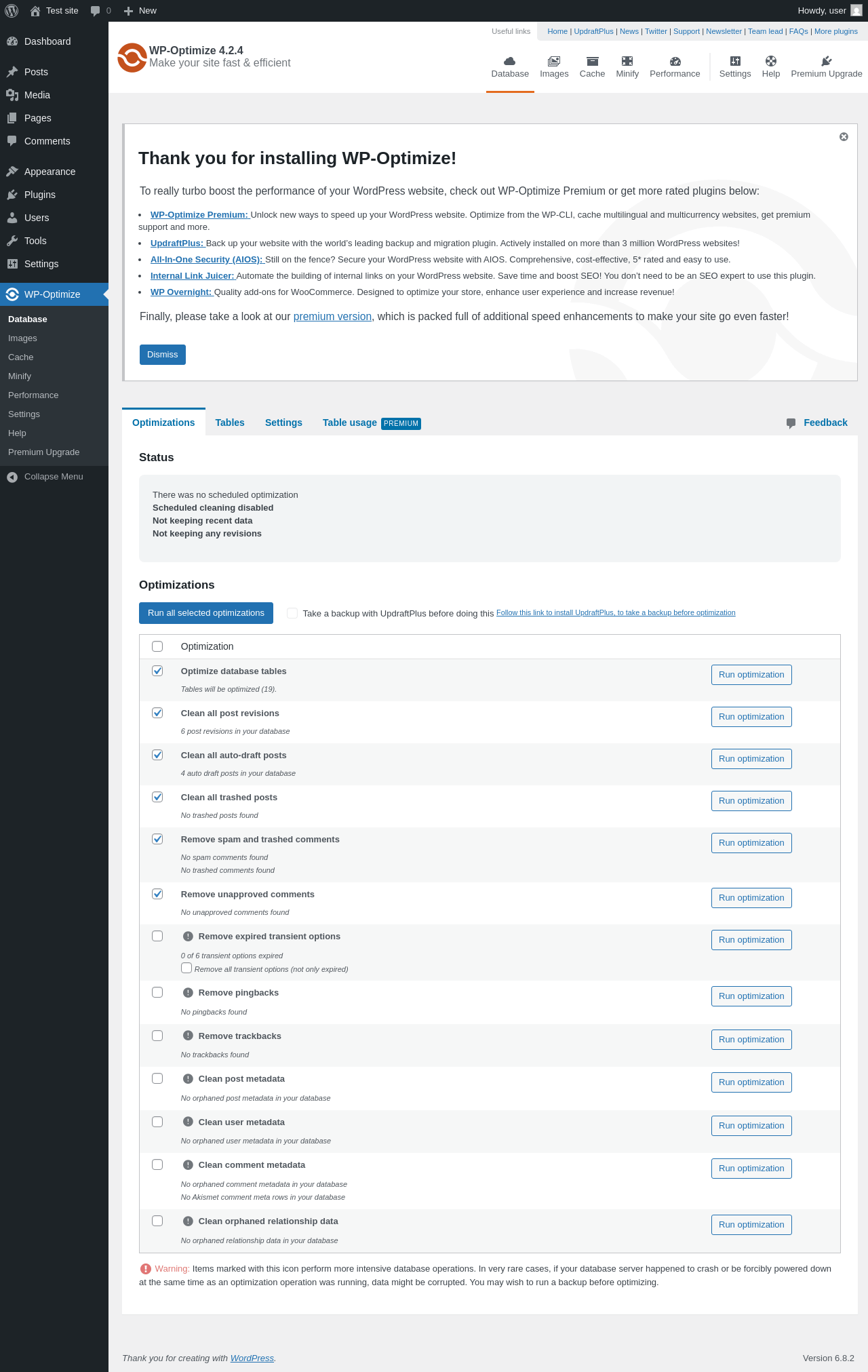This screenshot has height=1372, width=868.
Task: Switch to the Tables tab
Action: tap(230, 423)
